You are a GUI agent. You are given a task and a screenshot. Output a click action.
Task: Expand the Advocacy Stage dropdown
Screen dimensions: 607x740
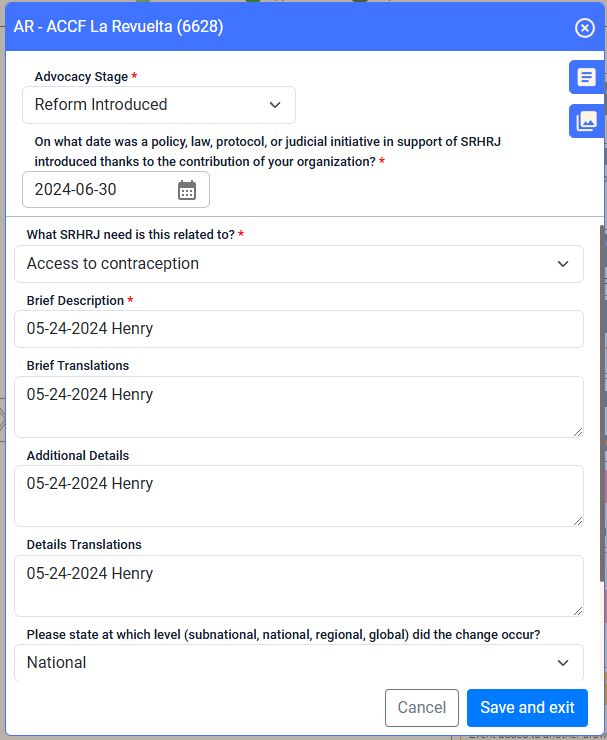pyautogui.click(x=159, y=105)
